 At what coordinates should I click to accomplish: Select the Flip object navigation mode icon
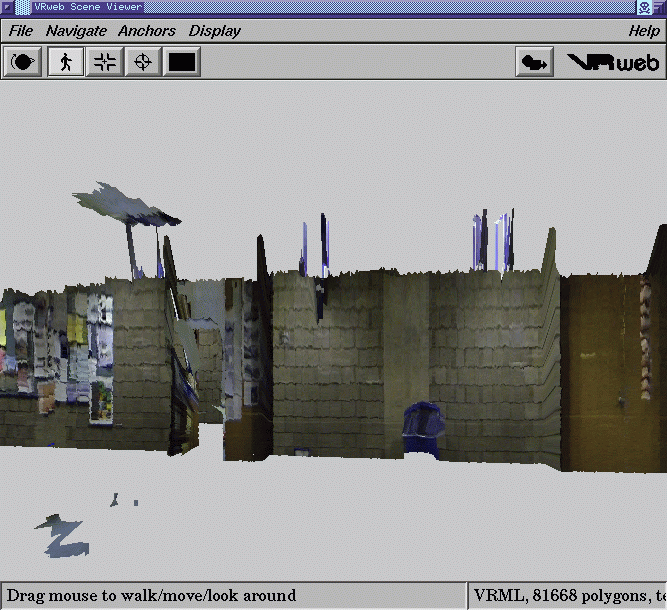[x=24, y=62]
